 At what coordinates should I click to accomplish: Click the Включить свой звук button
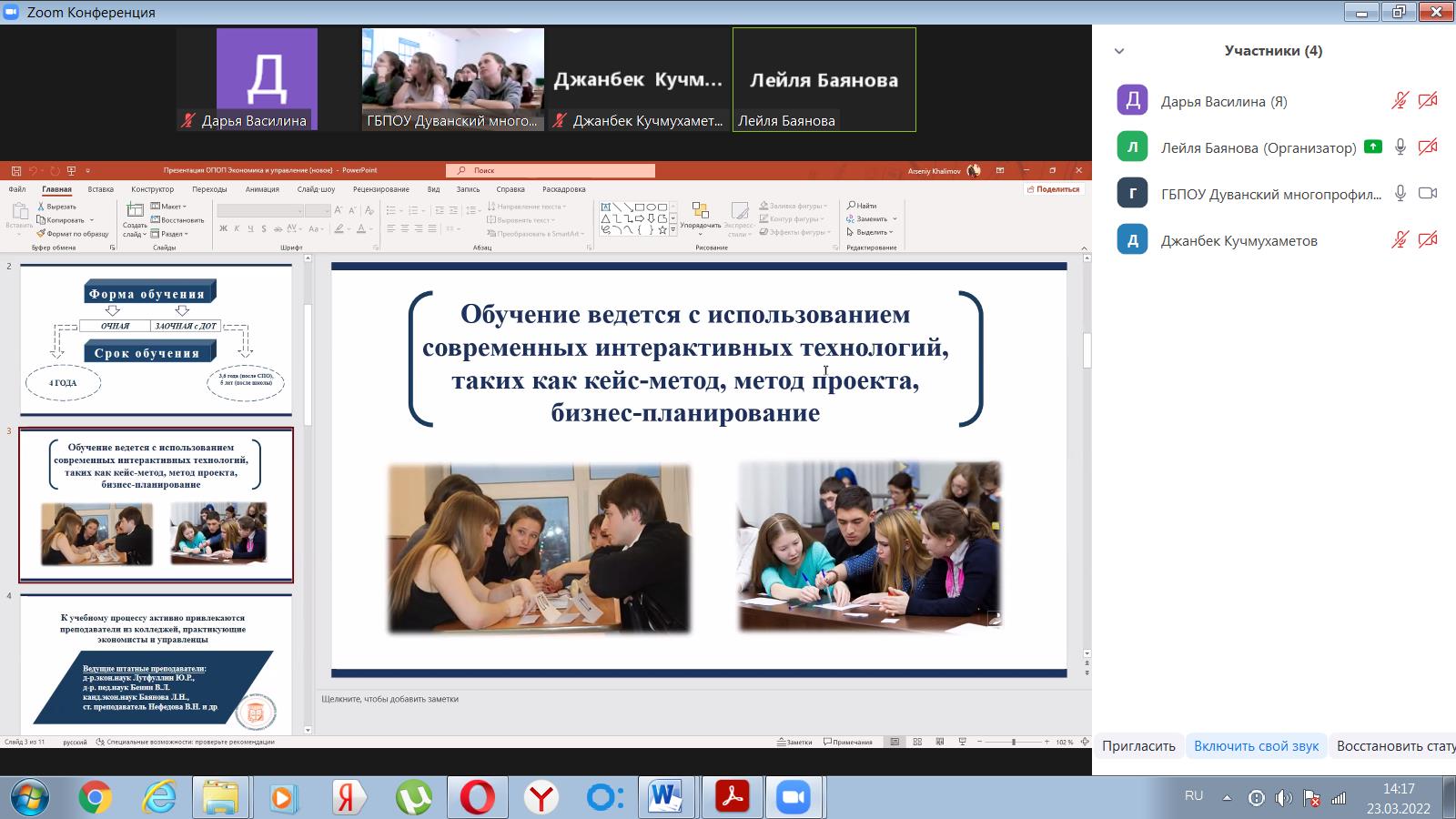click(x=1256, y=746)
